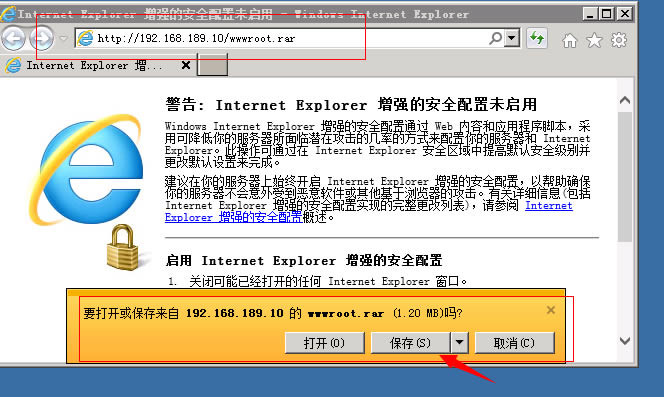Click the Internet Explorer logo in title bar
Screen dimensions: 664x397
8,14
